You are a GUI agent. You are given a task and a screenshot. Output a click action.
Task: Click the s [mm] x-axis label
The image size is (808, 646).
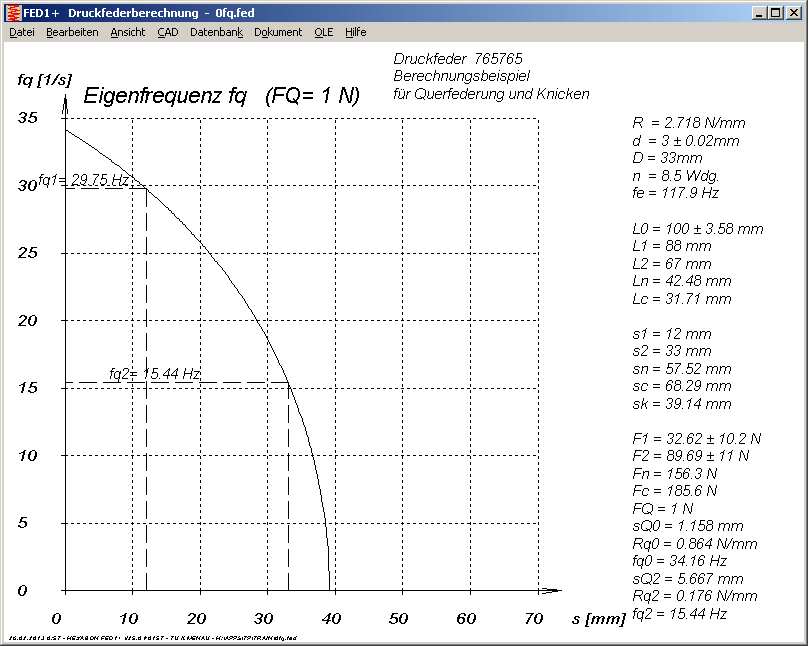coord(599,617)
